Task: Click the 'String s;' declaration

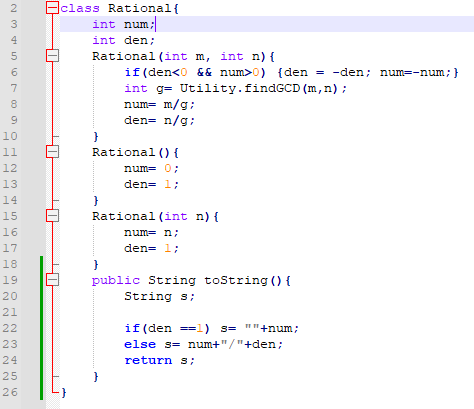Action: point(159,296)
